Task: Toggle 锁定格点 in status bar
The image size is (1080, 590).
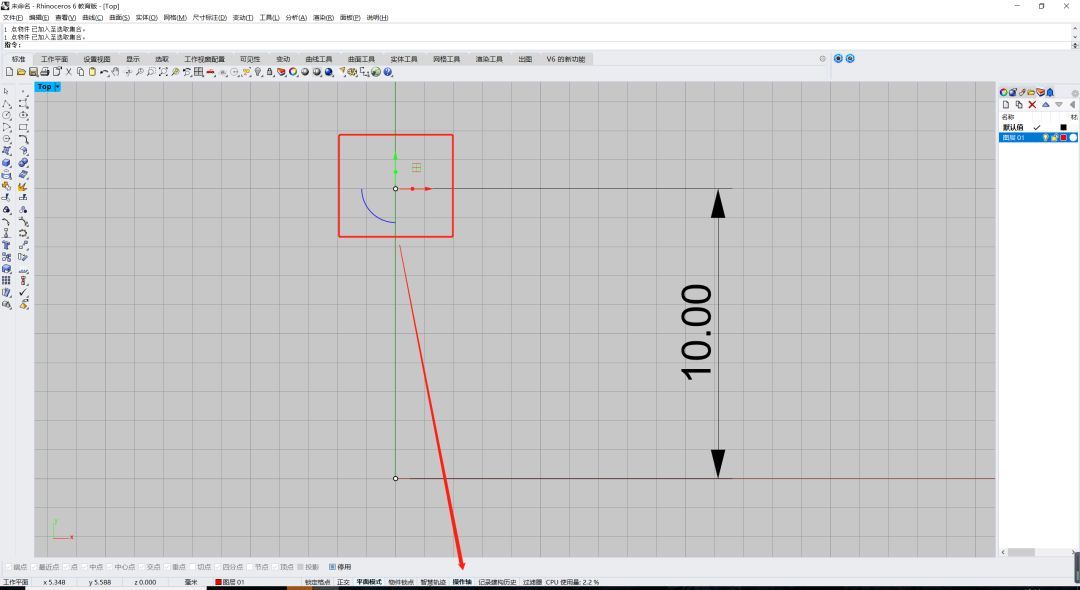Action: point(318,582)
